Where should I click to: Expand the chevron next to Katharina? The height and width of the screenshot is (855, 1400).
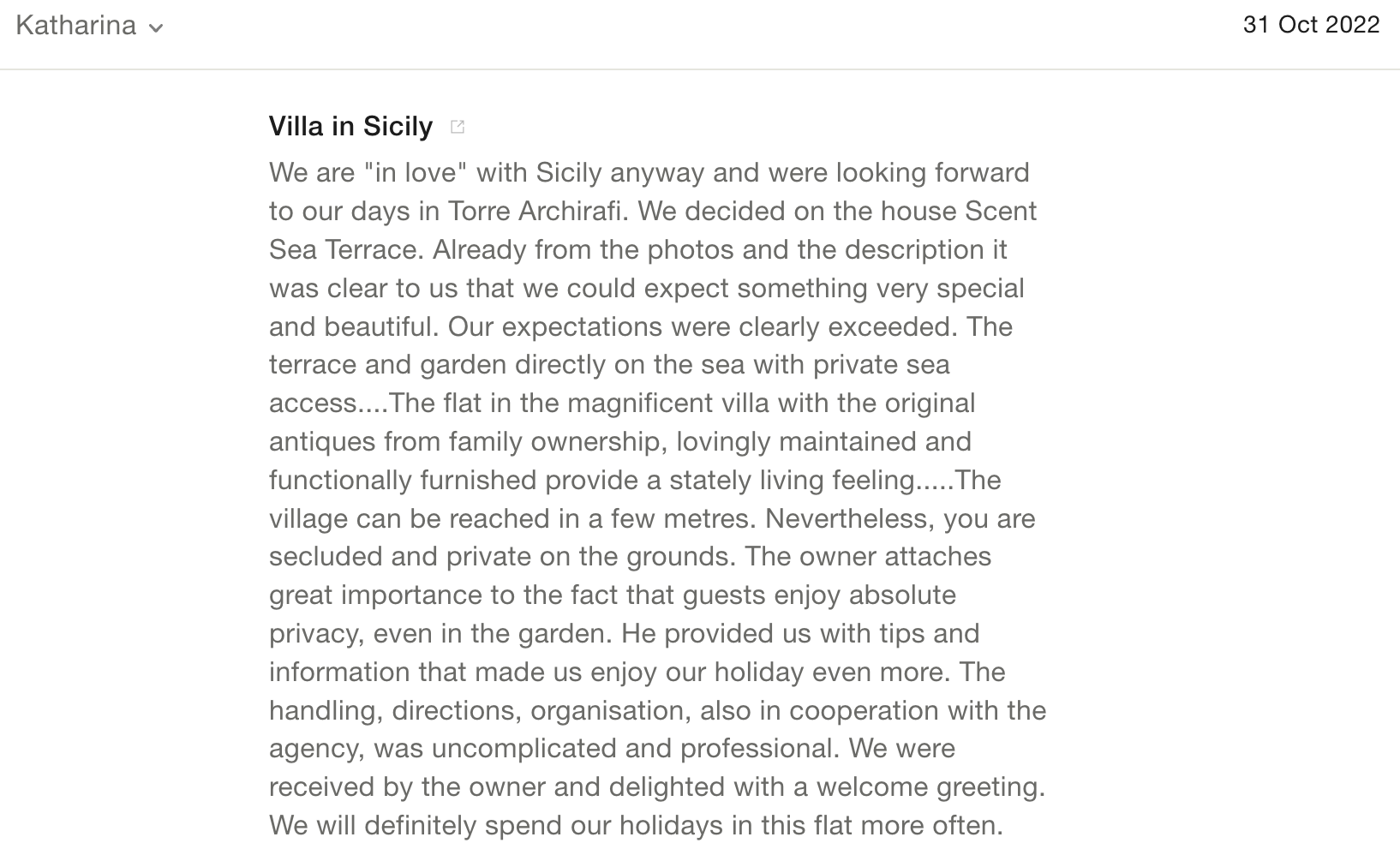pos(156,27)
